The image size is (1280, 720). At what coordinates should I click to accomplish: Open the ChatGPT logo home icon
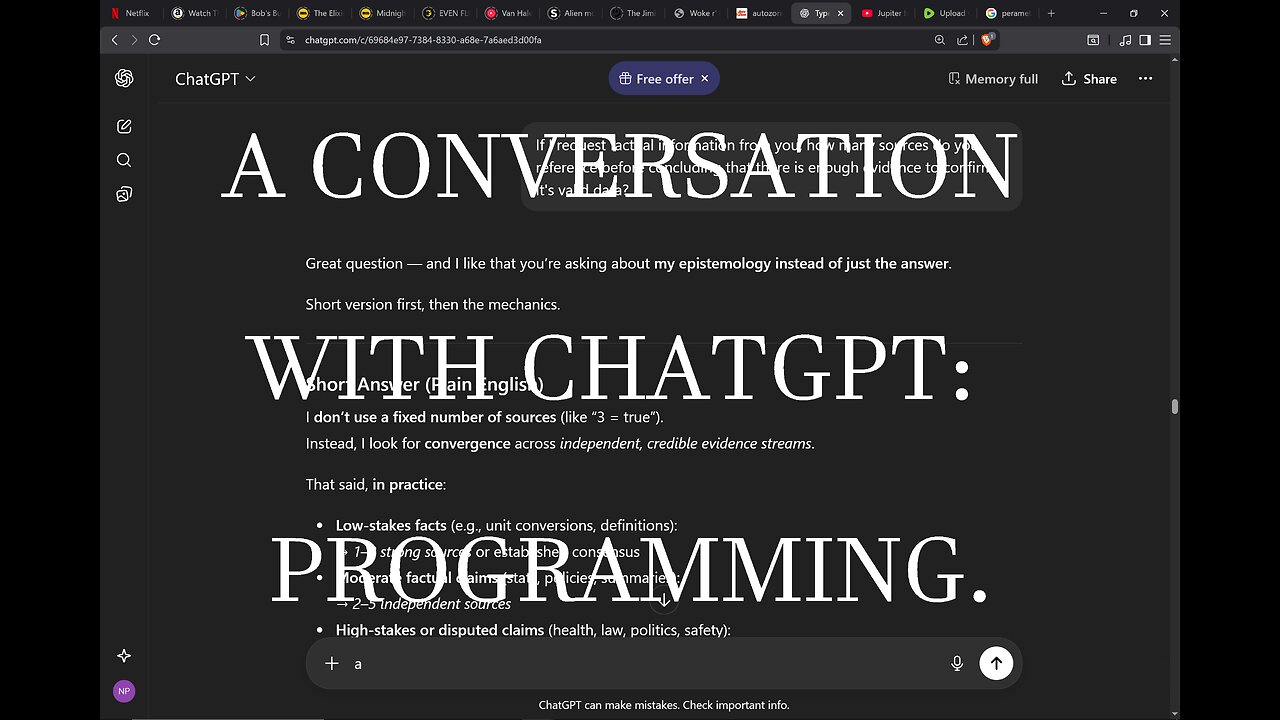[x=124, y=78]
